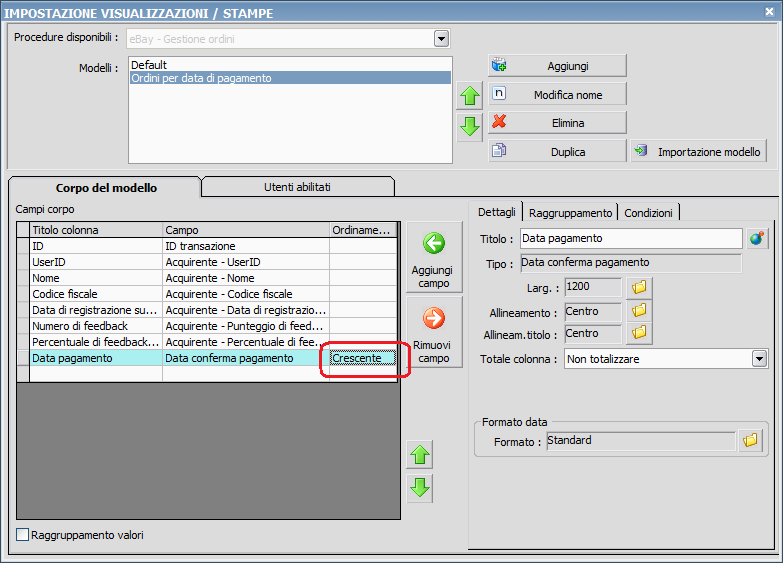The width and height of the screenshot is (783, 563).
Task: Open folder icon next to Allineamento field
Action: click(639, 311)
